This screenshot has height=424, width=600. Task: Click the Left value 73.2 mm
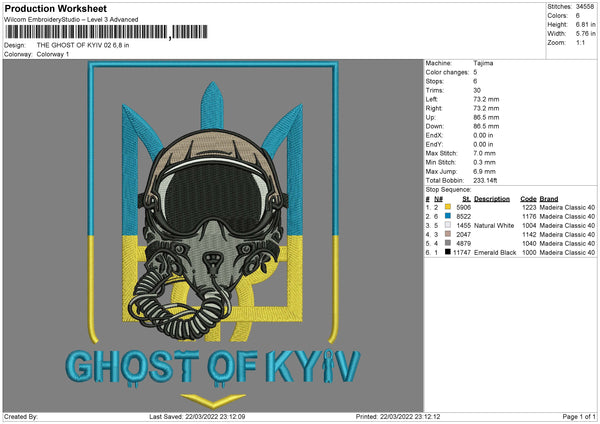click(486, 99)
